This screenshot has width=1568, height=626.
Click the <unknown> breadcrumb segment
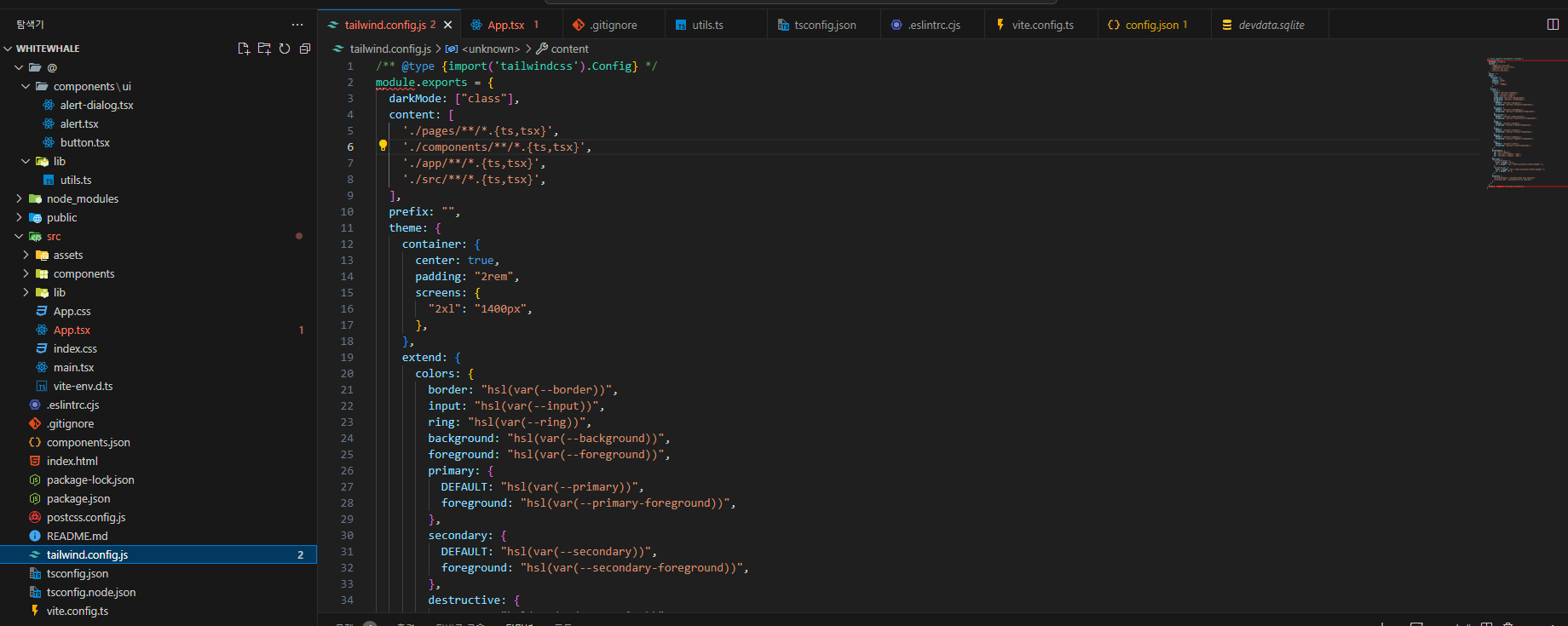(x=490, y=49)
